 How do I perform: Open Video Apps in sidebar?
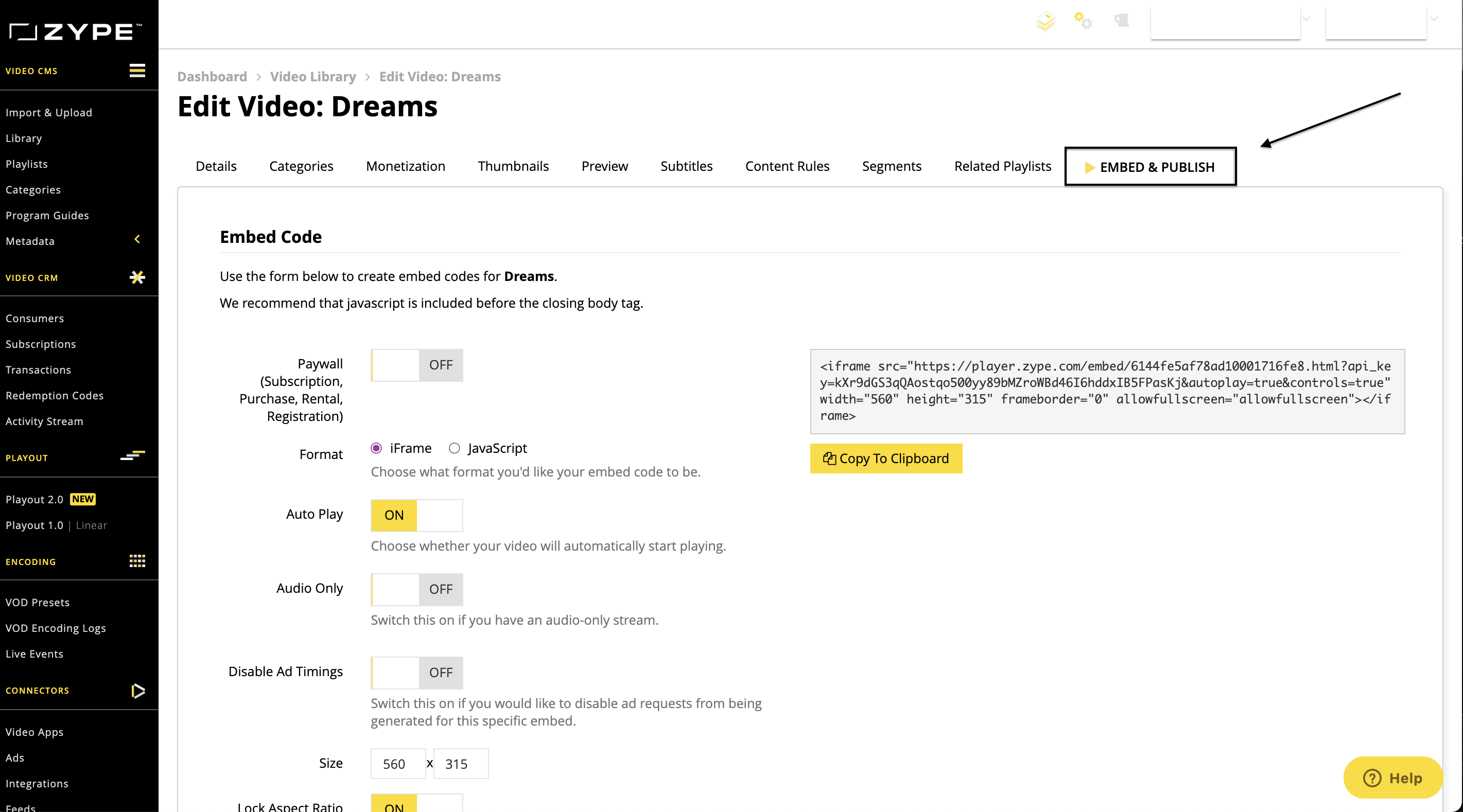(34, 732)
